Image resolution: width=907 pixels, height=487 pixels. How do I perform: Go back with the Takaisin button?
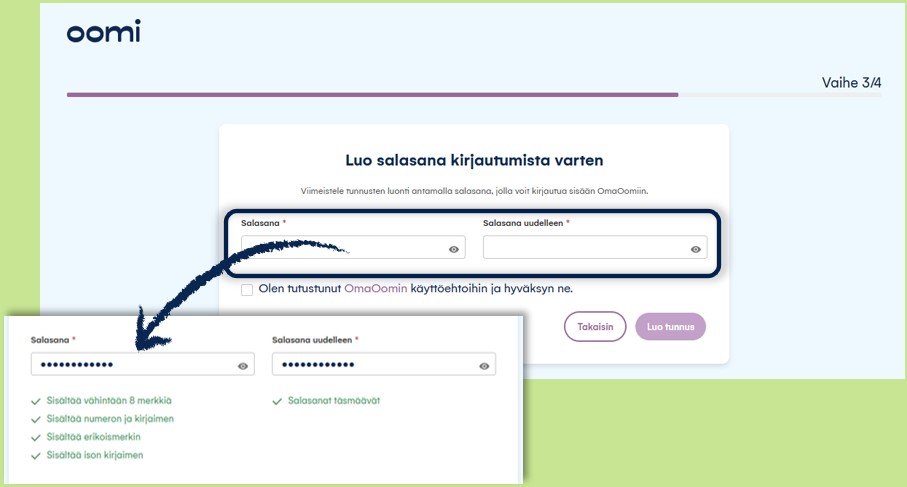coord(595,327)
